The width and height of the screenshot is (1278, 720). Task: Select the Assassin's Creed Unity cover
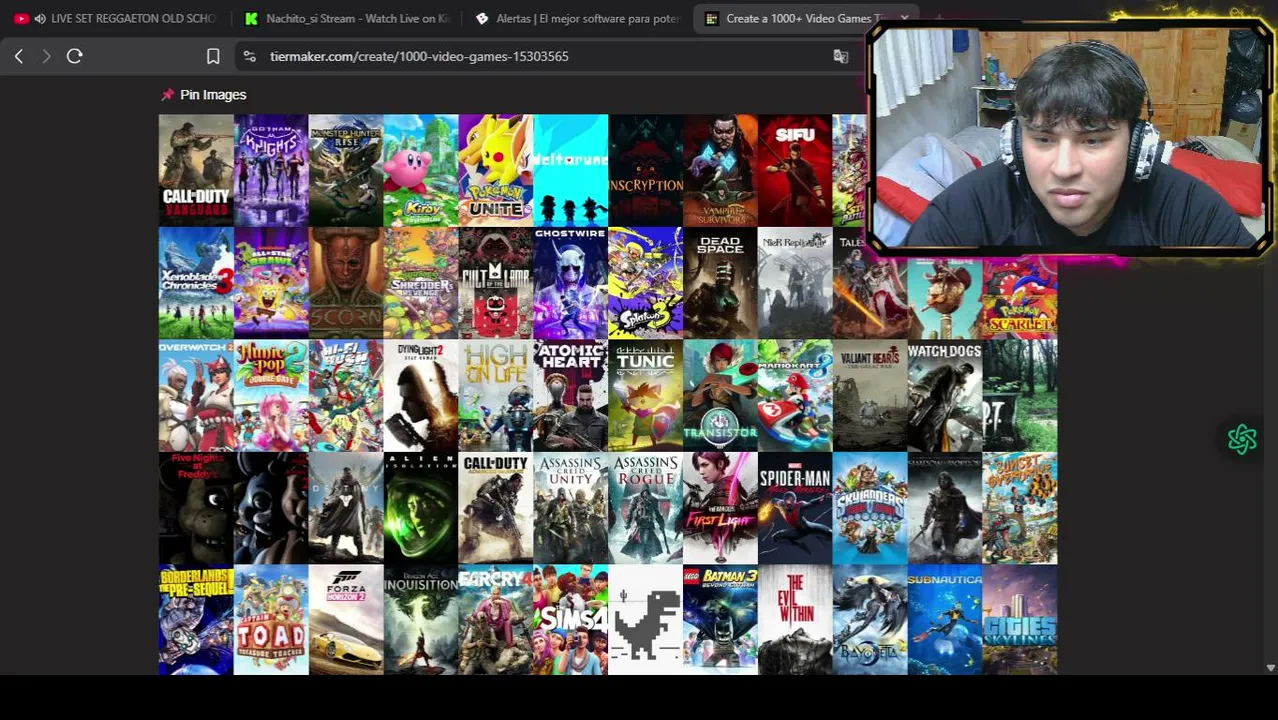[x=571, y=509]
